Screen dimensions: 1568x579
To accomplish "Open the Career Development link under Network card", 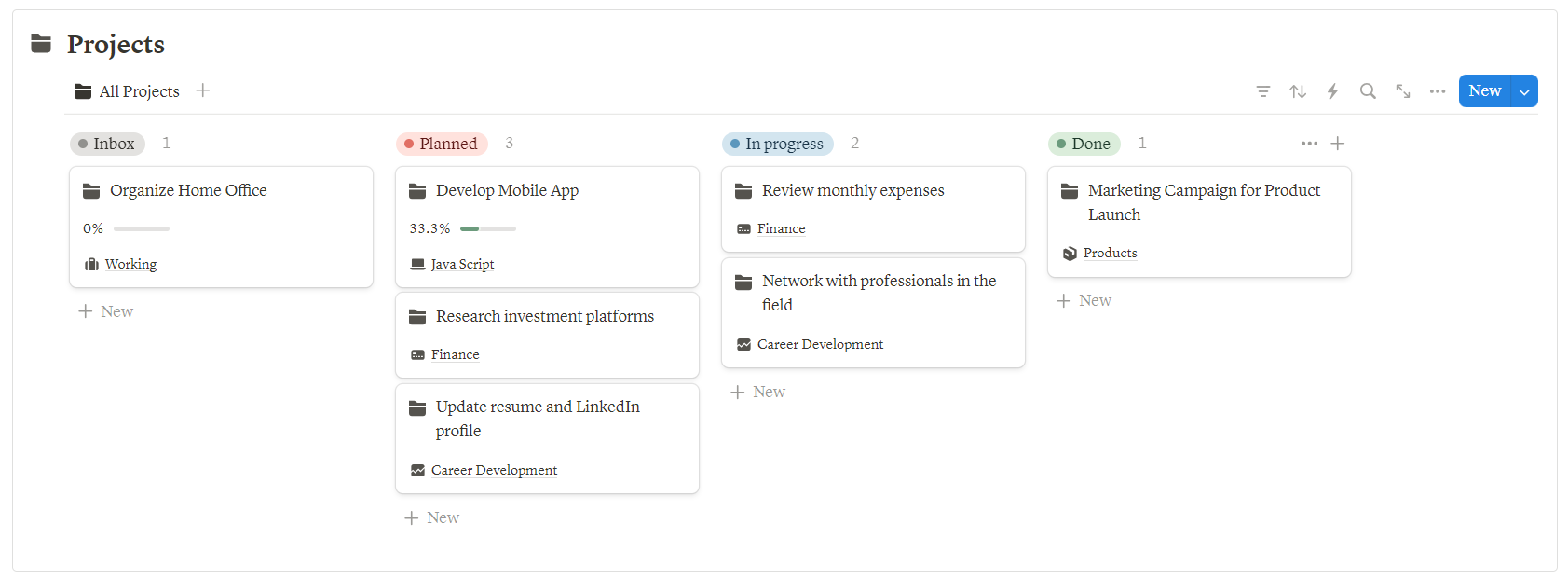I will [x=820, y=344].
